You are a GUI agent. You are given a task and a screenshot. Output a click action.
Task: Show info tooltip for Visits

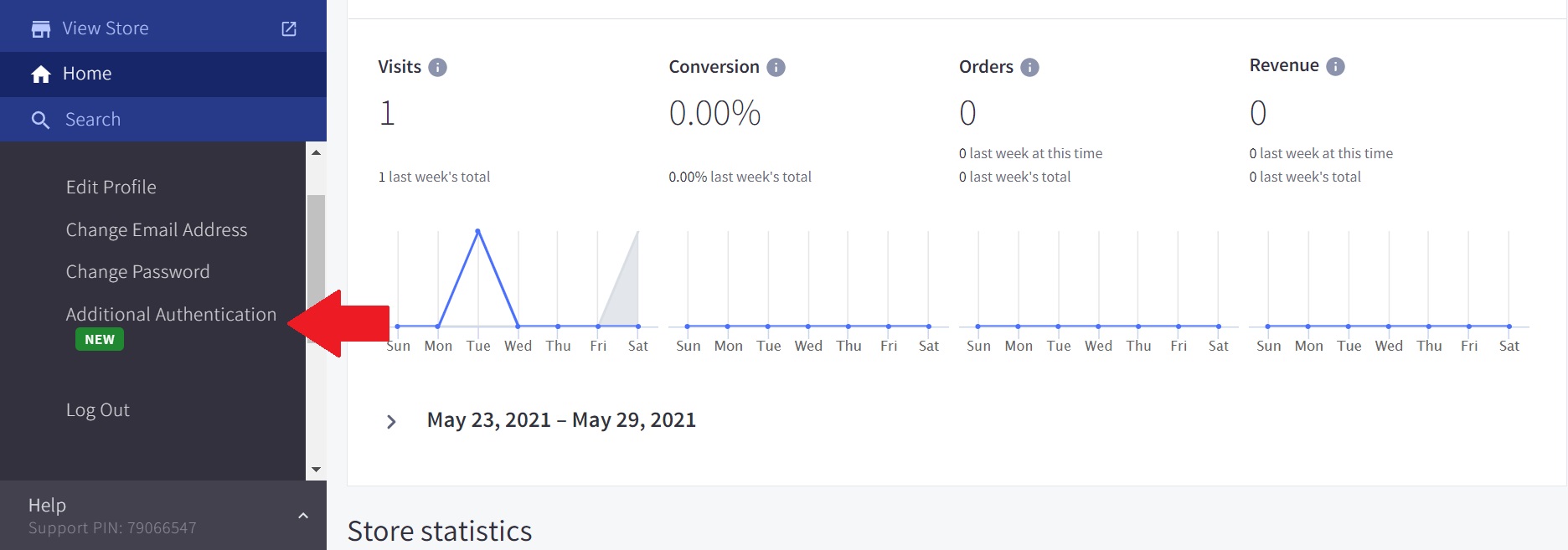point(437,68)
